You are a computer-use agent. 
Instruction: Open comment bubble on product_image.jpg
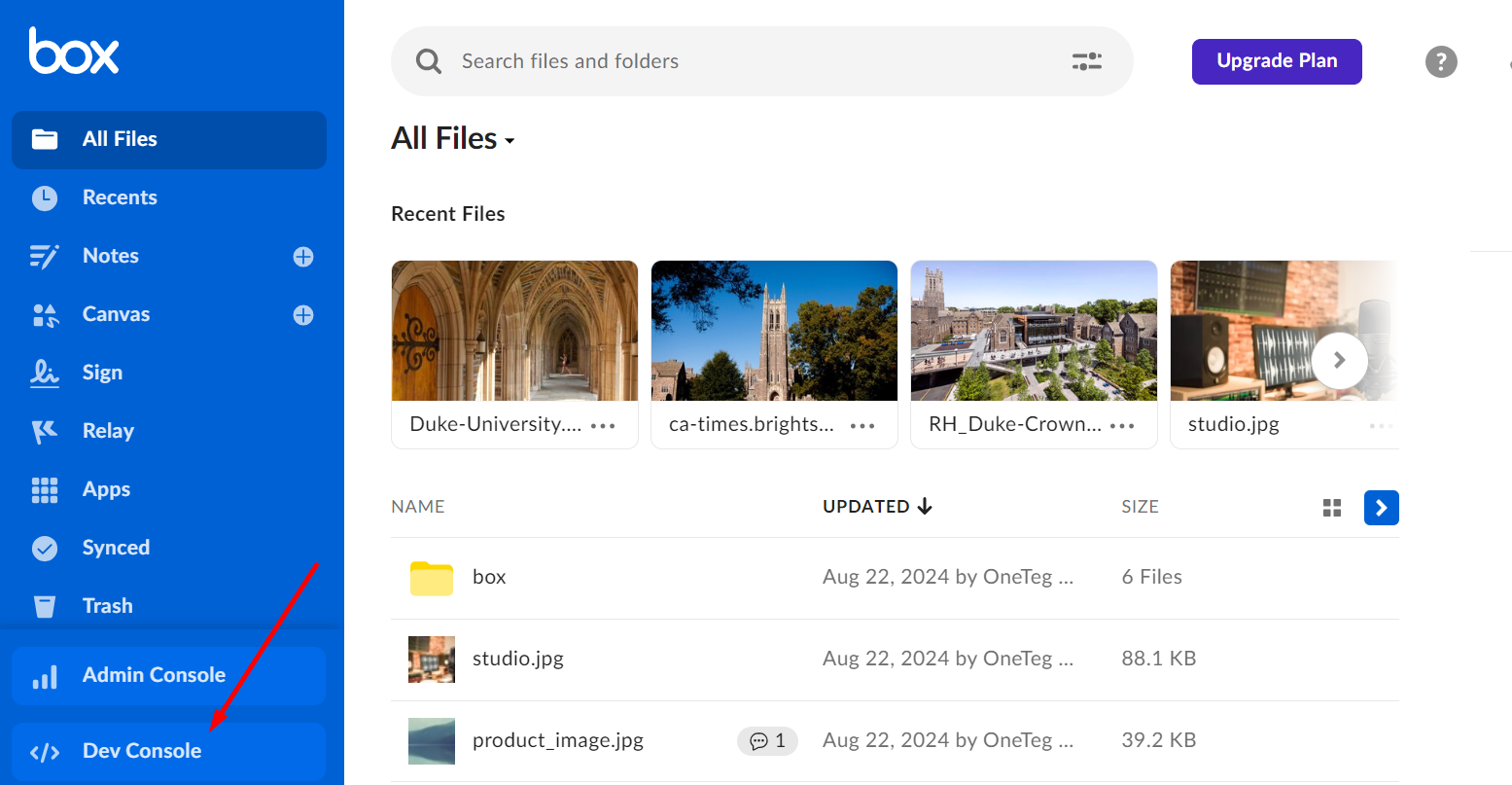point(767,741)
